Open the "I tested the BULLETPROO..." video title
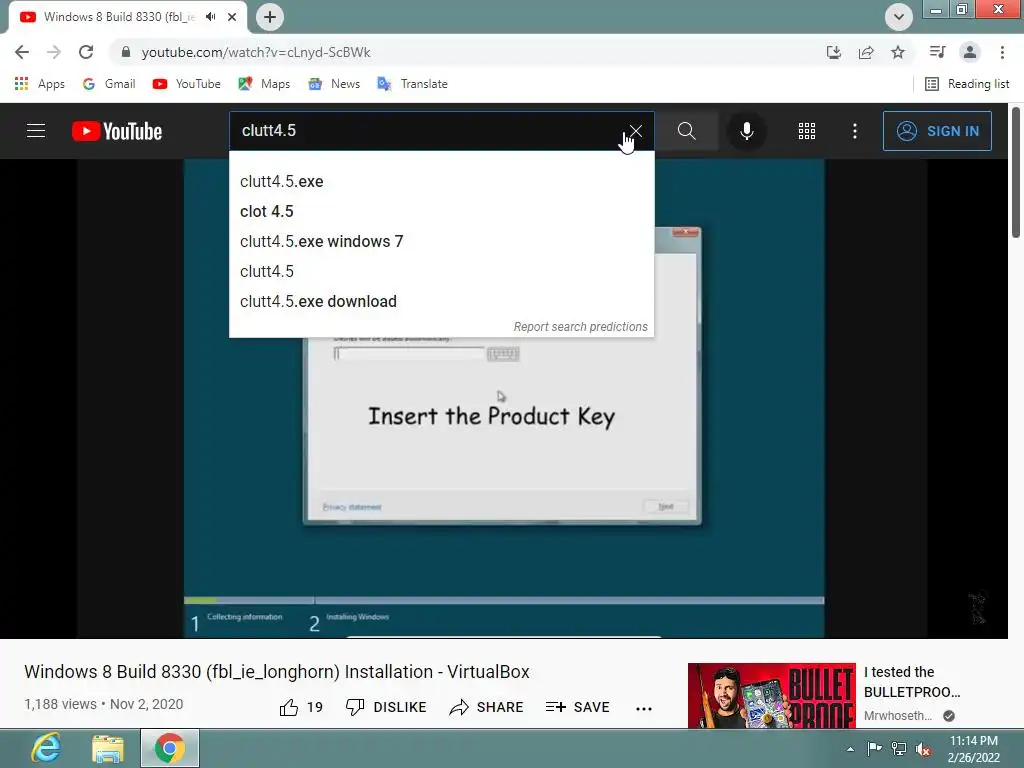The image size is (1024, 768). click(x=912, y=682)
